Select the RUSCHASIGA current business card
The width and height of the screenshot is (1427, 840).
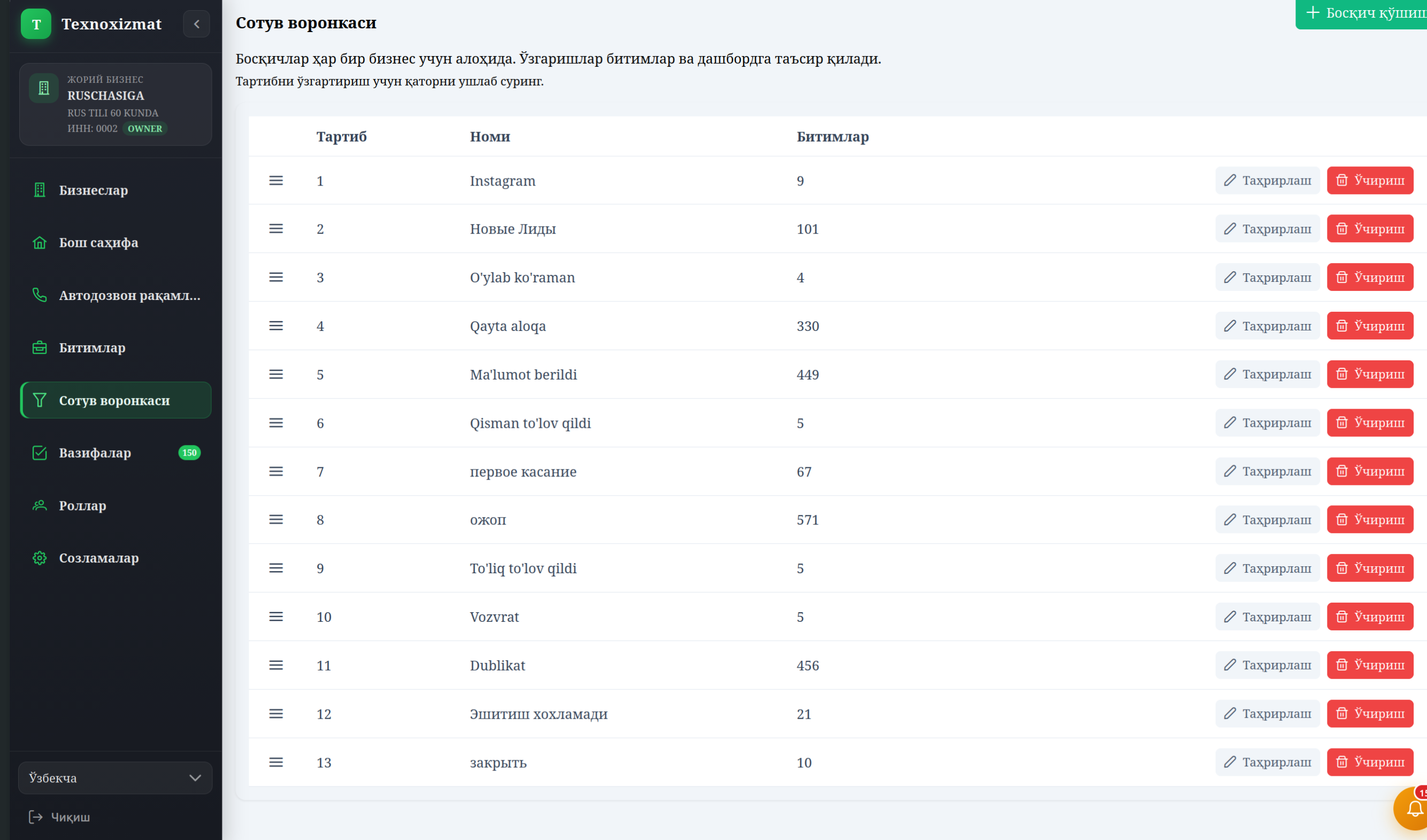pyautogui.click(x=116, y=104)
